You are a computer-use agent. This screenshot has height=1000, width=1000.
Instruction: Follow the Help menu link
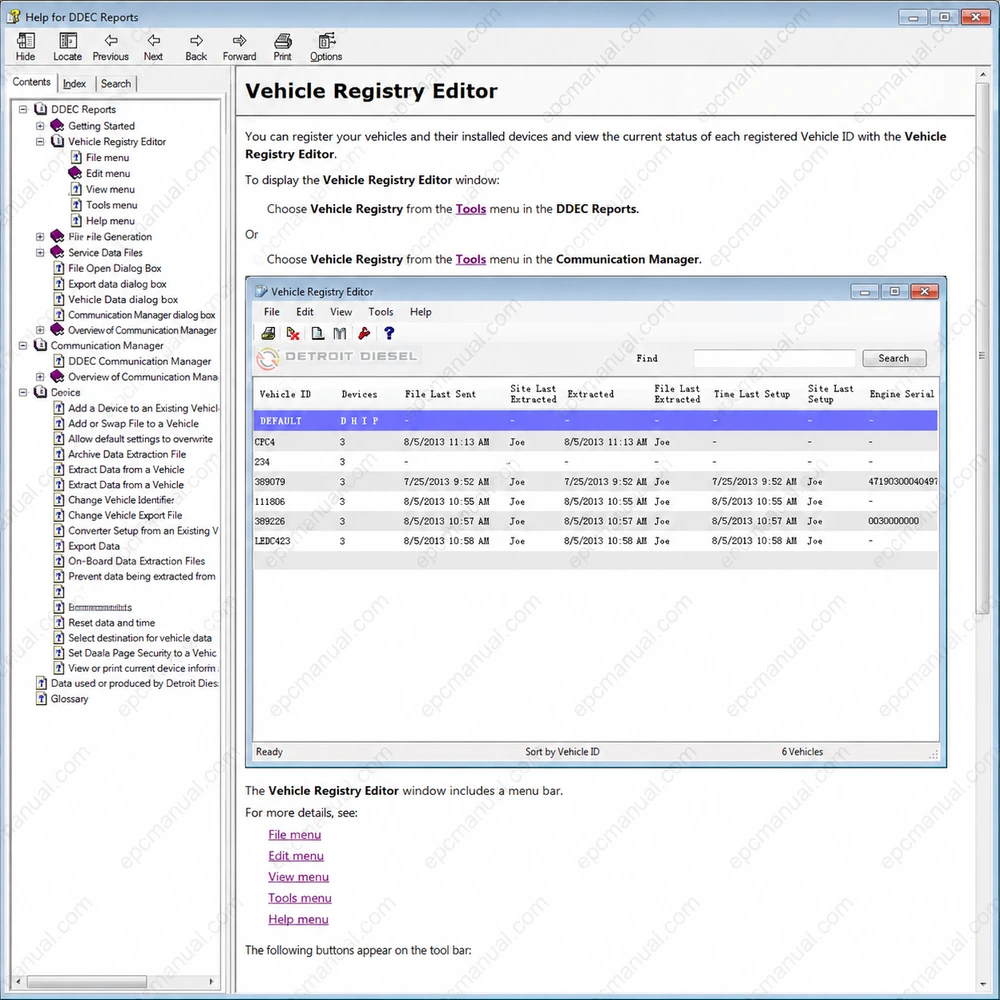(298, 918)
